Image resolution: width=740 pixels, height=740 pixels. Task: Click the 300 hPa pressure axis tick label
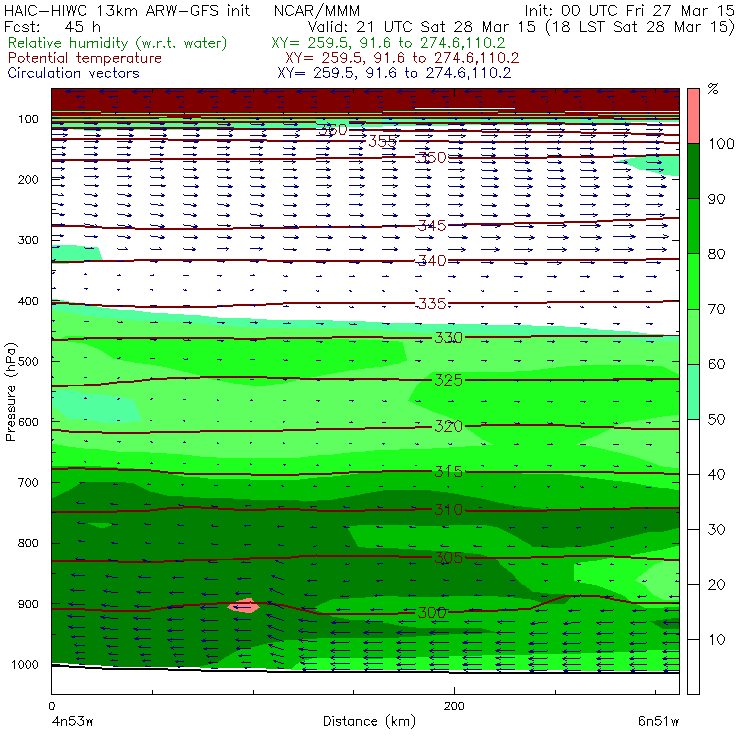[x=28, y=240]
